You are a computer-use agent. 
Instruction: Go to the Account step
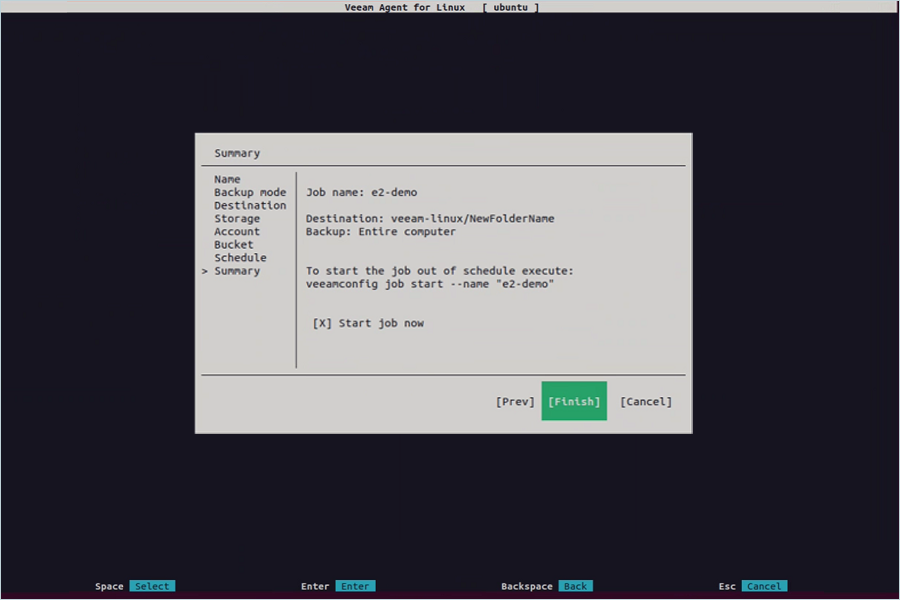point(237,231)
